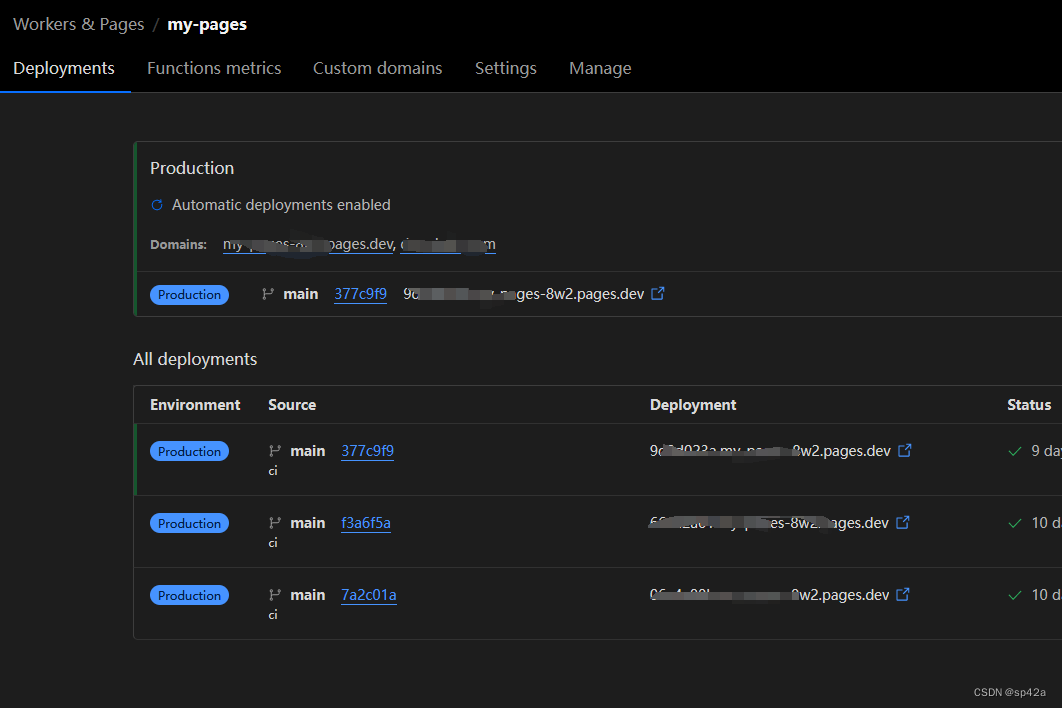The height and width of the screenshot is (708, 1062).
Task: Click success checkmark for 7a2c01a deployment
Action: 1015,595
